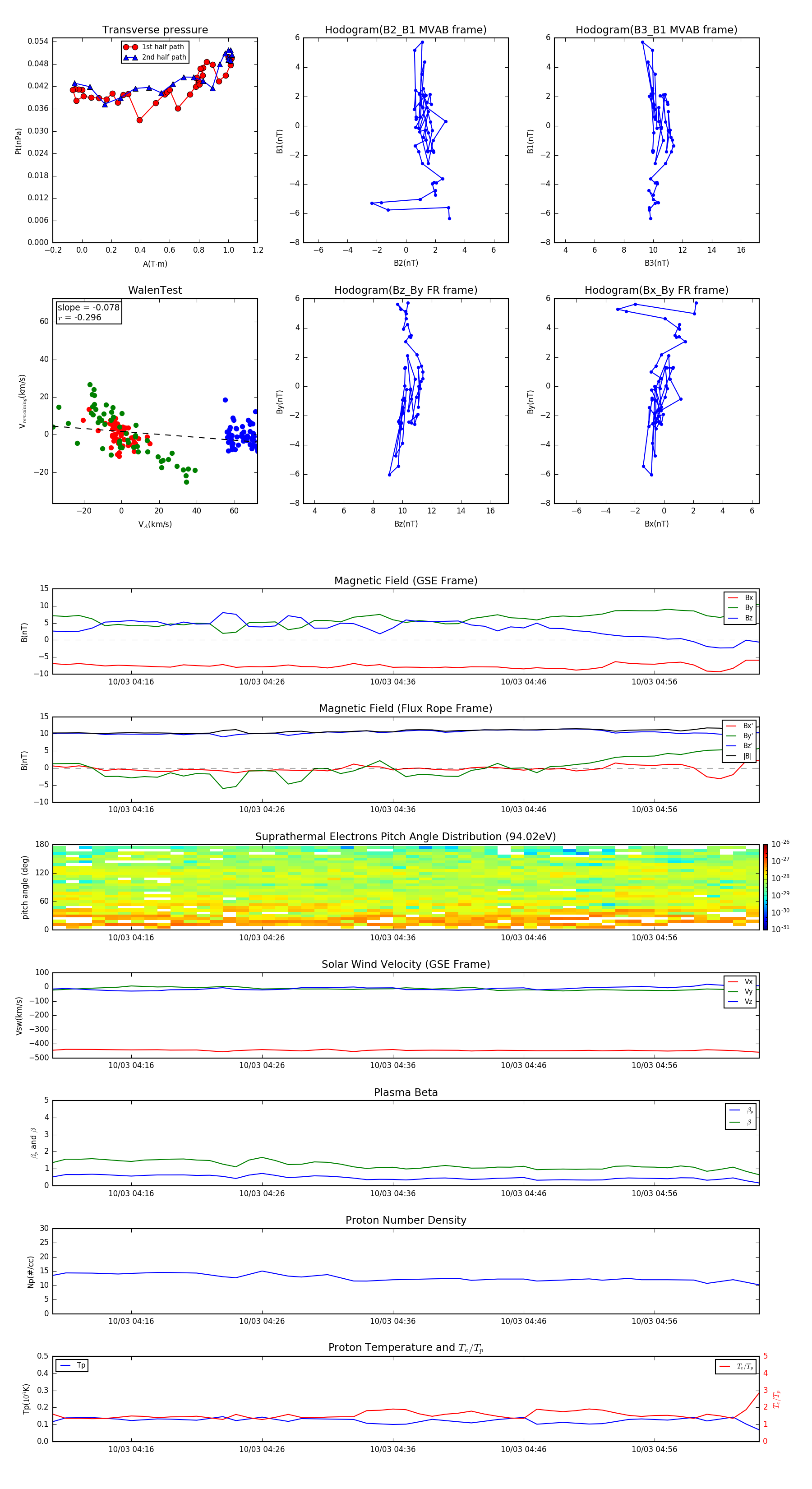Select the red "Te/Tp" legend entry
812x1489 pixels.
(736, 1366)
